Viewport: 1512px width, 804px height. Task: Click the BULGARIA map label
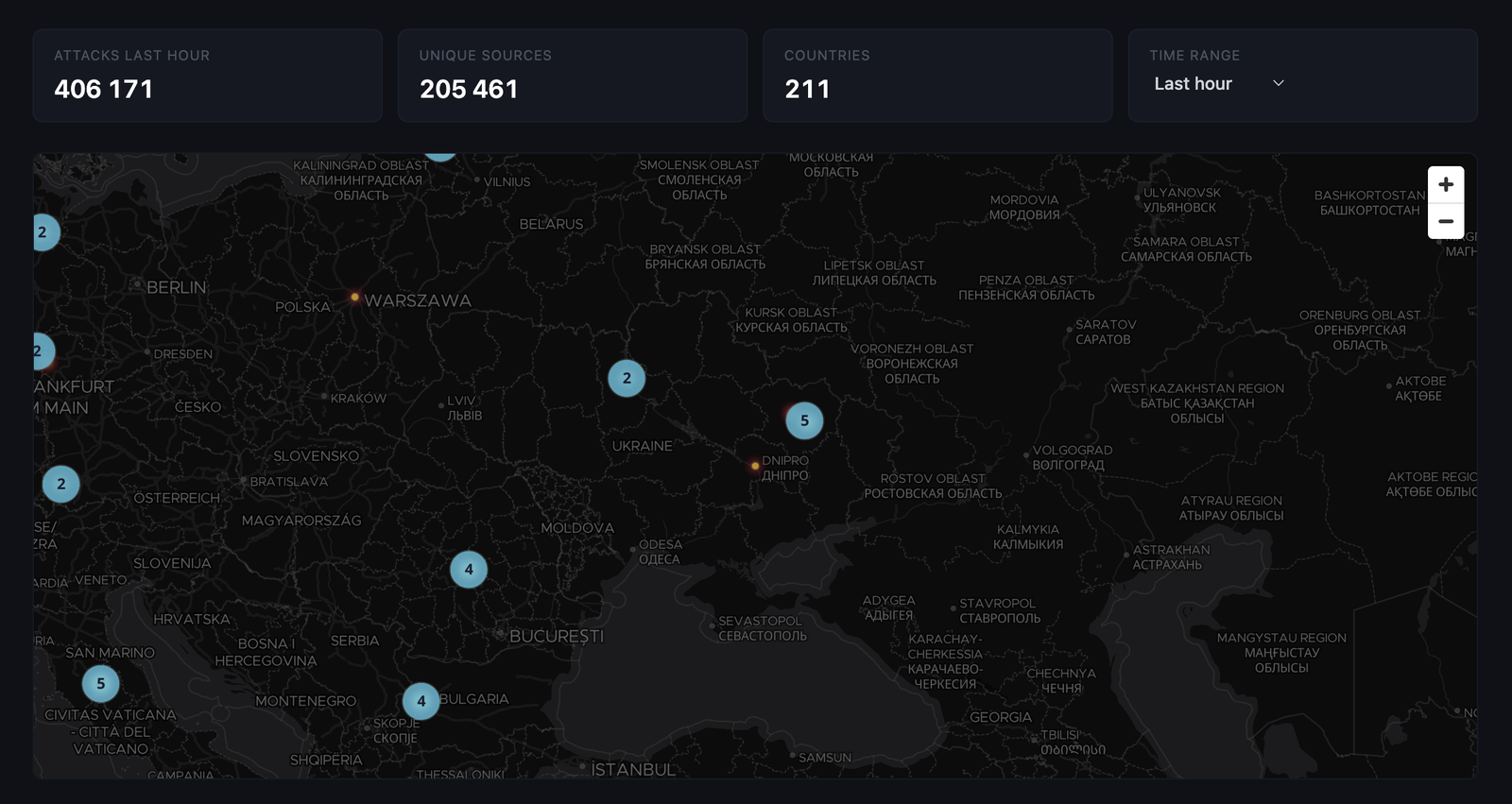[x=474, y=699]
